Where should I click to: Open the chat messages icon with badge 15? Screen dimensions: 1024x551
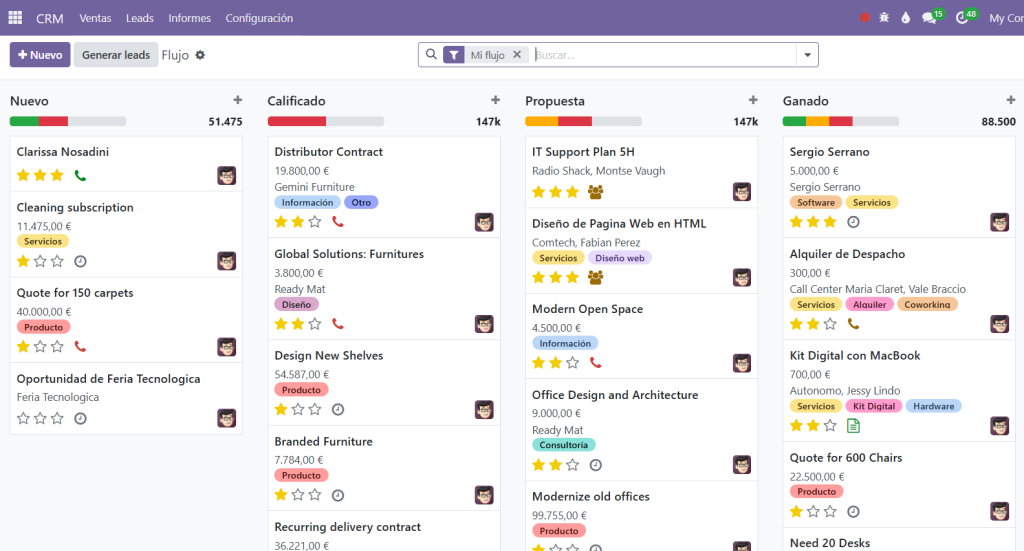pyautogui.click(x=931, y=17)
